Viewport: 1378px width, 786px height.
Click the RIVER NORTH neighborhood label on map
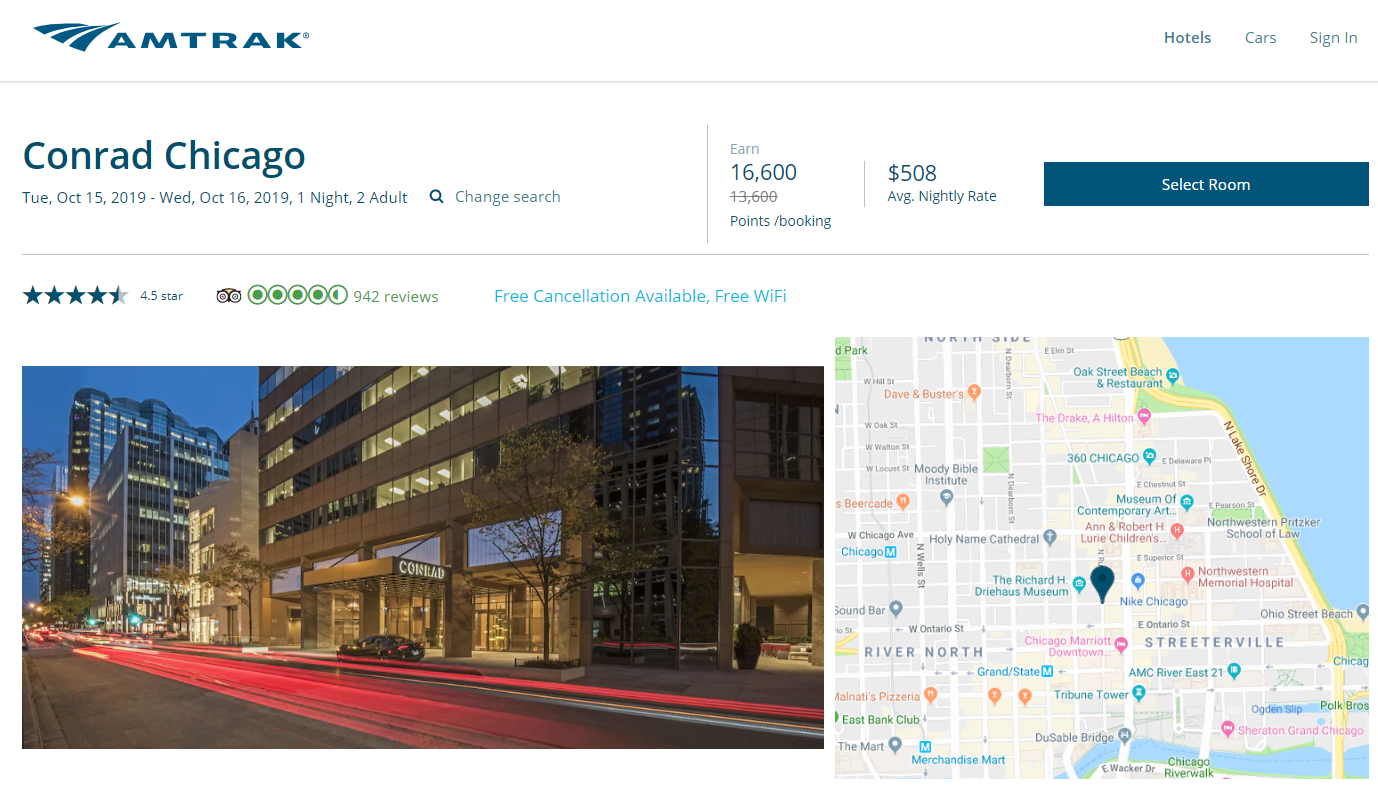click(923, 652)
